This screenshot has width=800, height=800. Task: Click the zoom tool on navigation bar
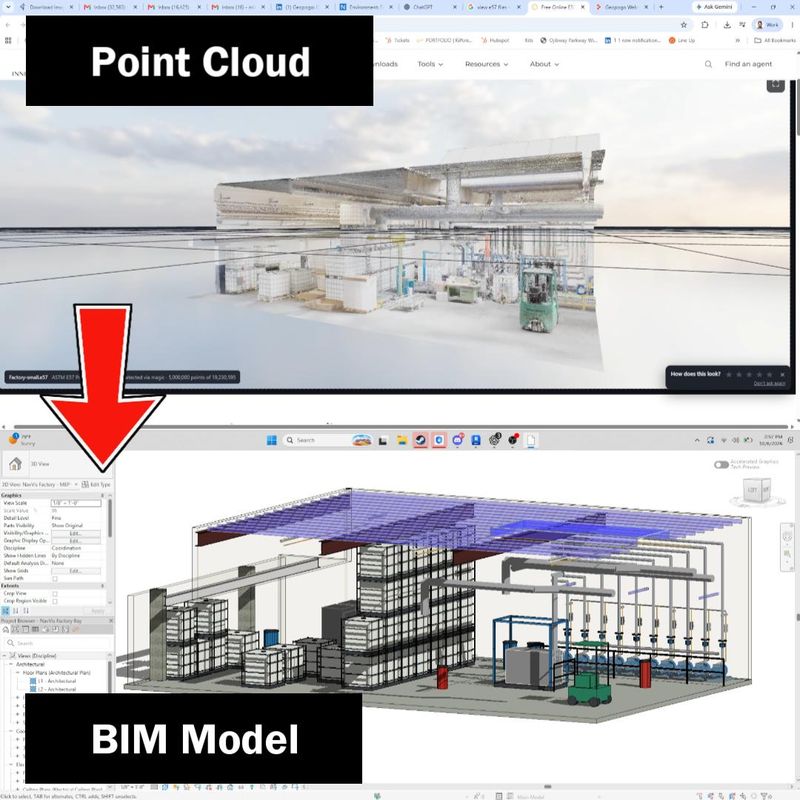pyautogui.click(x=788, y=552)
